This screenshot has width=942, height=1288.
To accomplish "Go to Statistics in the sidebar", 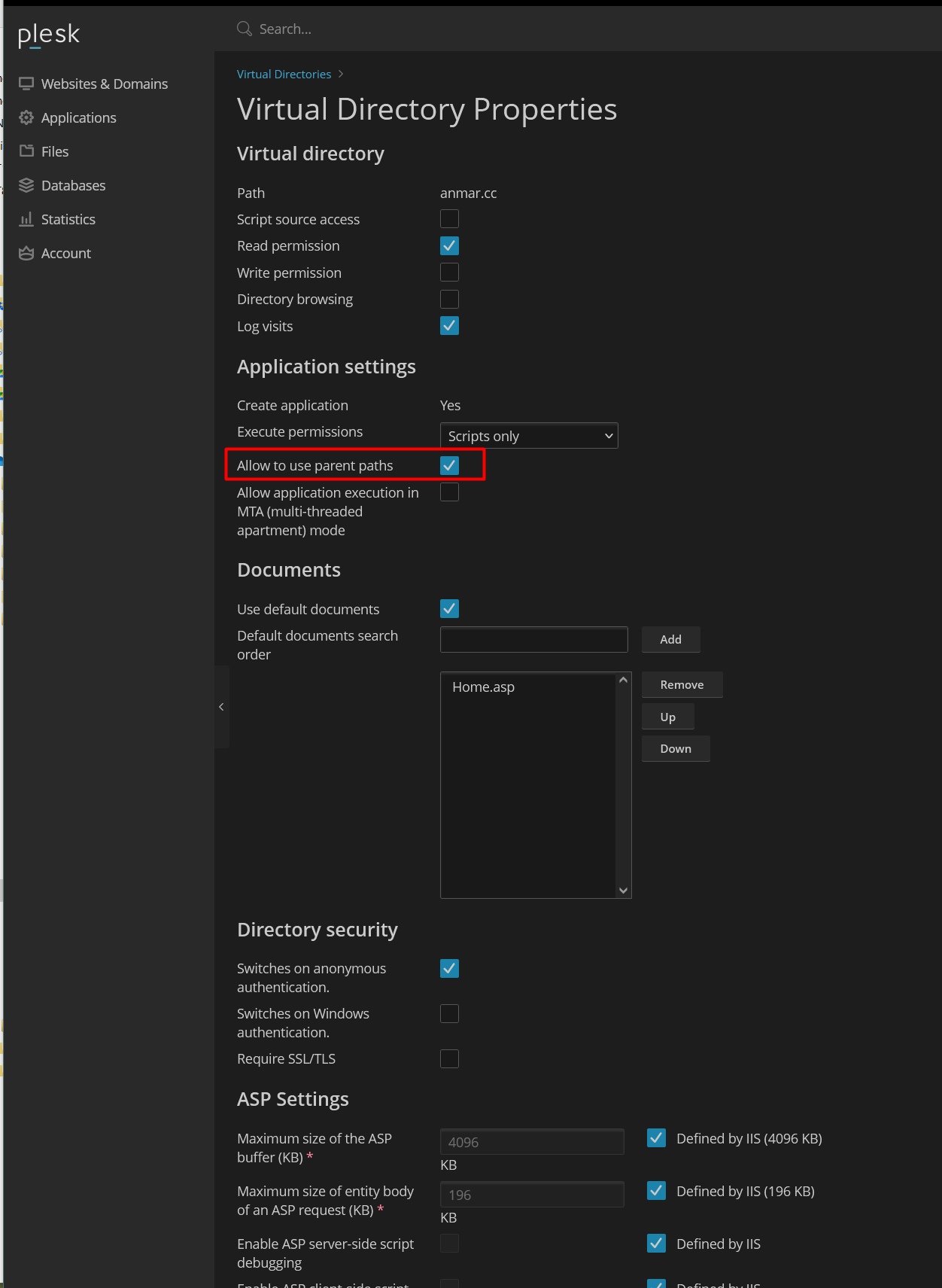I will tap(68, 219).
